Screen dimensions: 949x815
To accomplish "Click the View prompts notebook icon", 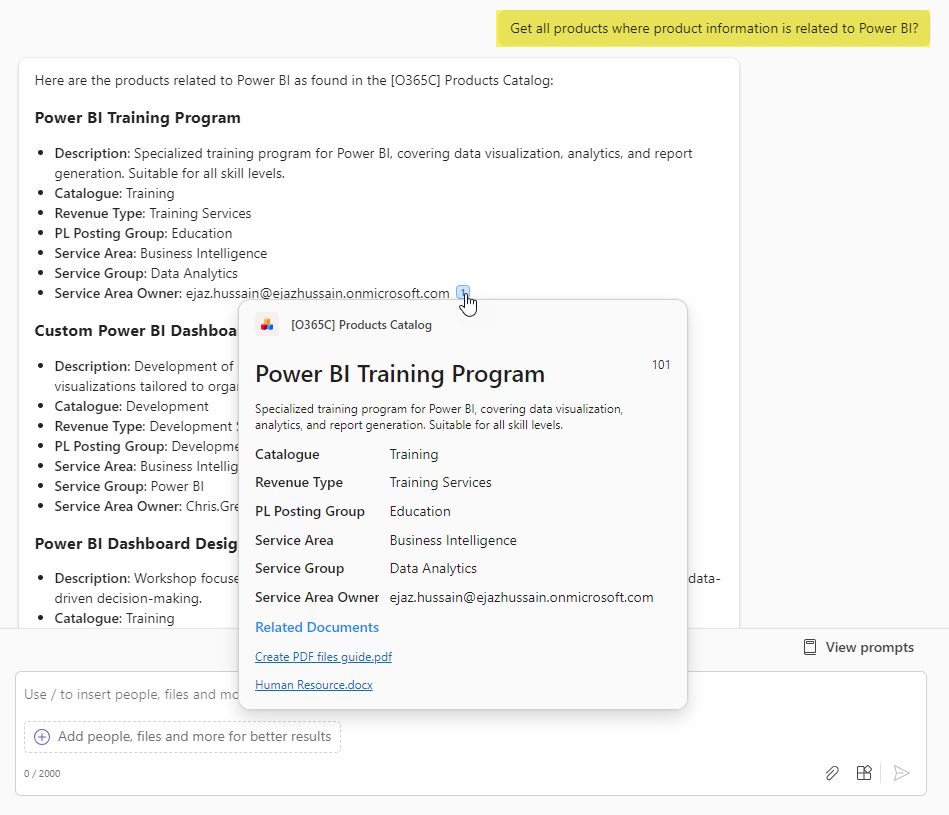I will [810, 647].
